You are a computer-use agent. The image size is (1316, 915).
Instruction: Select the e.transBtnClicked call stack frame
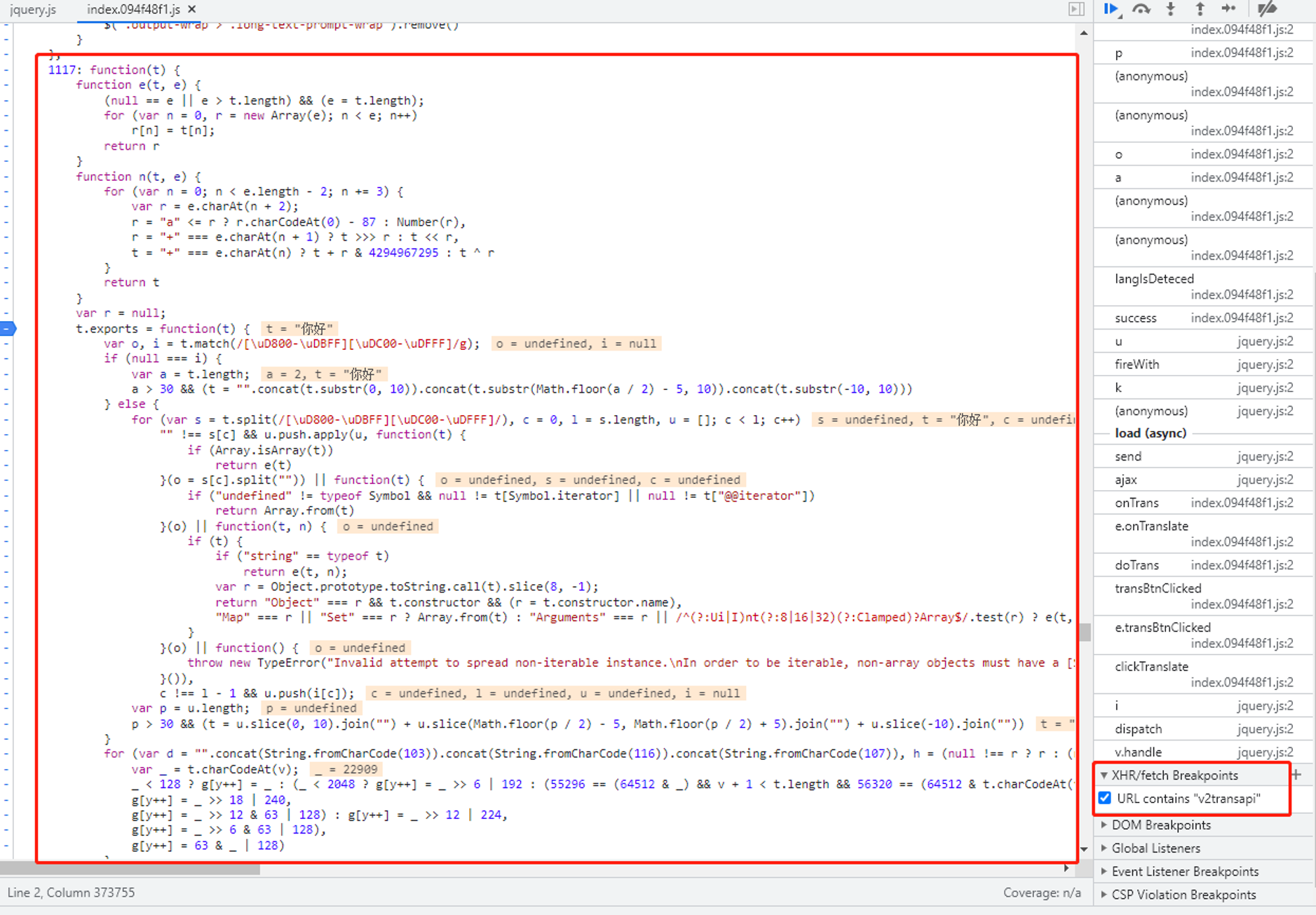tap(1204, 635)
